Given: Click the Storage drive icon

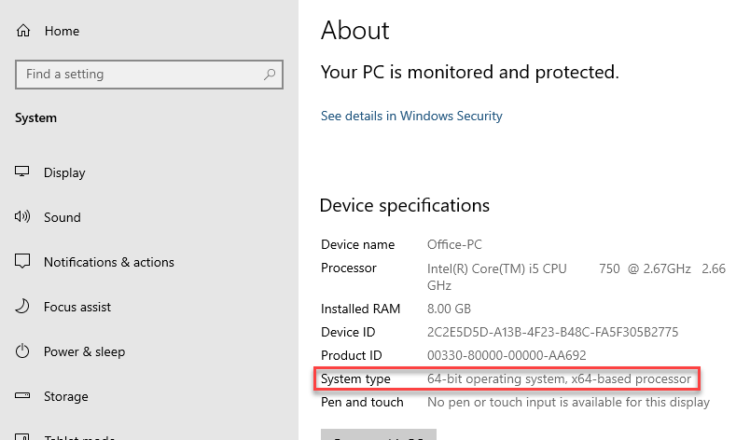Looking at the screenshot, I should point(22,397).
